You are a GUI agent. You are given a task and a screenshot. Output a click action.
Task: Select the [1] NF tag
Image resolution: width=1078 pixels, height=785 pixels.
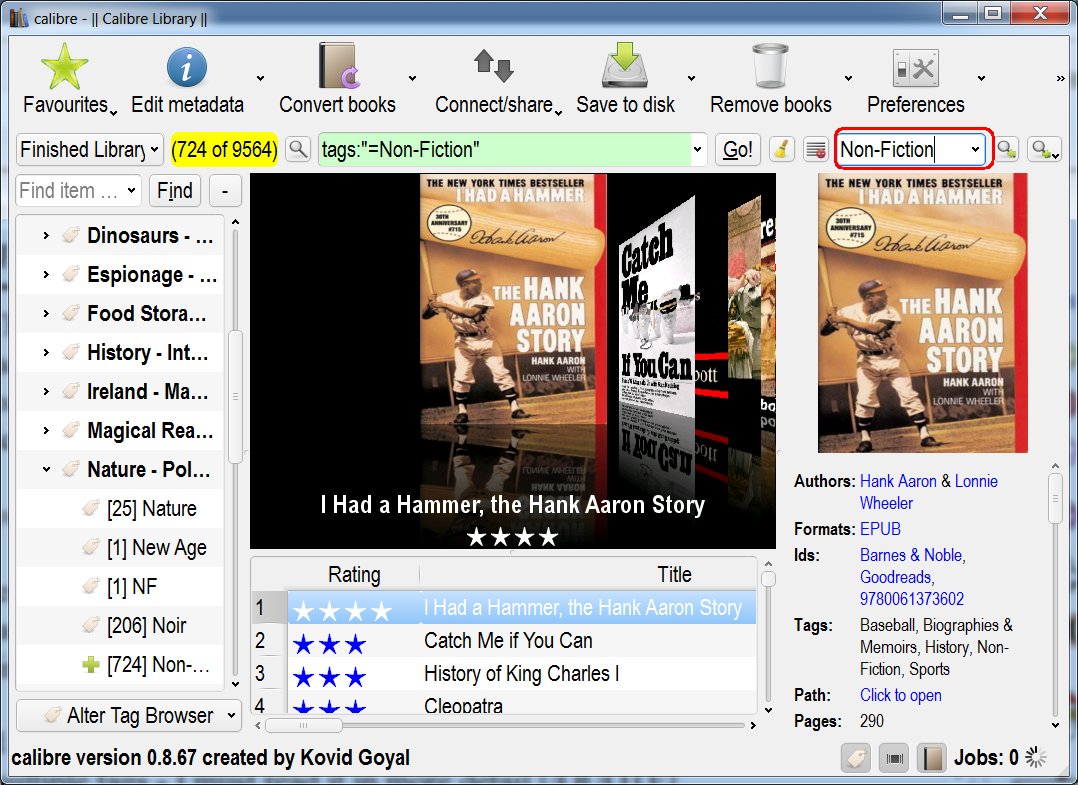(x=132, y=586)
